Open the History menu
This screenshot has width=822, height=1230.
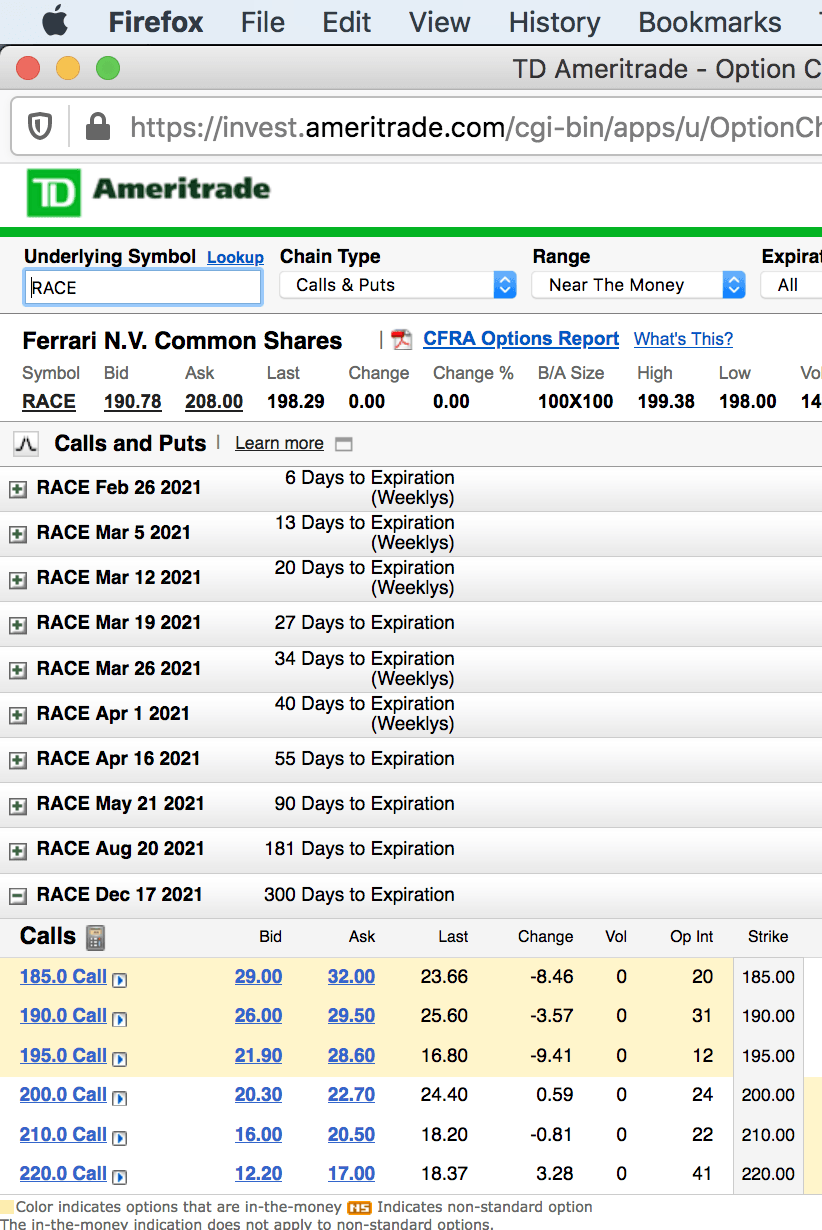[x=554, y=22]
